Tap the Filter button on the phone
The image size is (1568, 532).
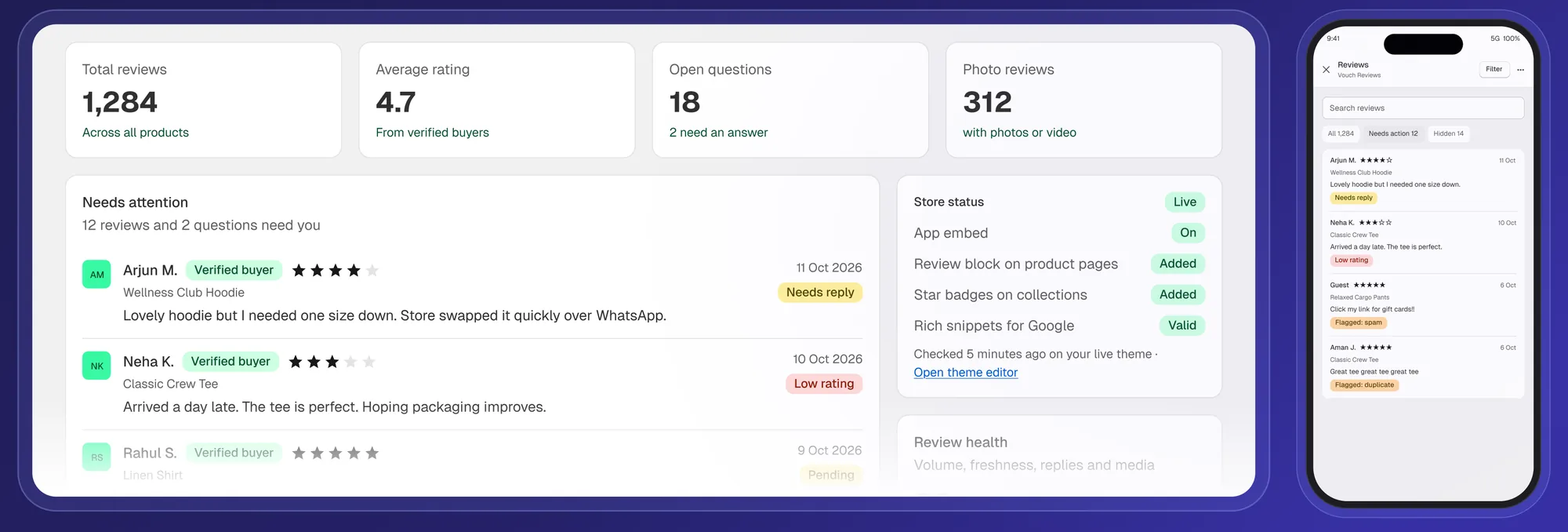click(1494, 69)
